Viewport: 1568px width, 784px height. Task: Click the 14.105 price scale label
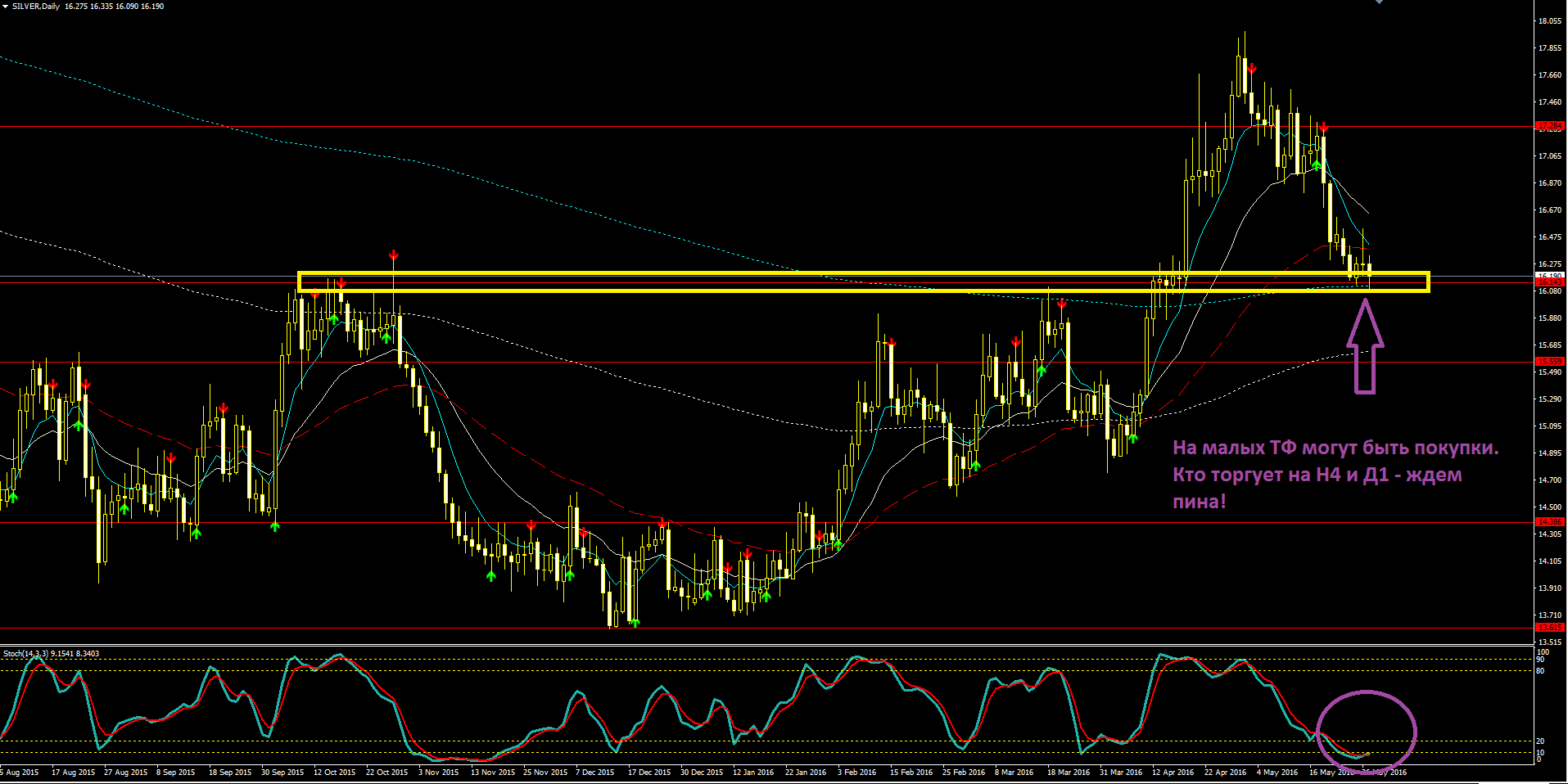tap(1550, 561)
